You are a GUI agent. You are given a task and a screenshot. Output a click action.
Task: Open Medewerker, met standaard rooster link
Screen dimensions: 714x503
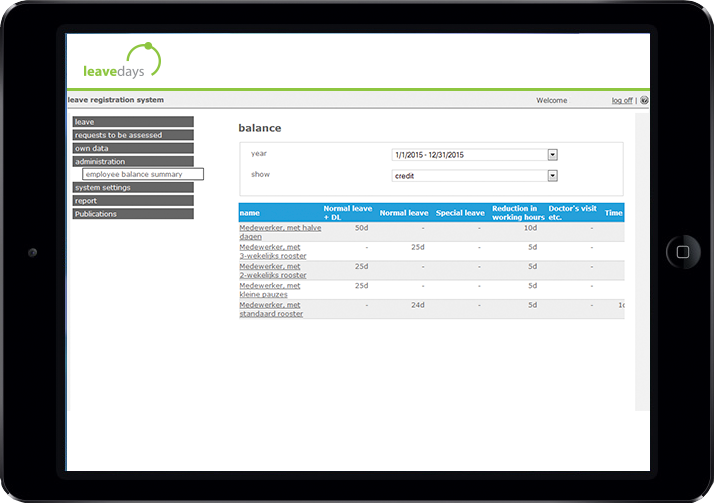tap(271, 309)
